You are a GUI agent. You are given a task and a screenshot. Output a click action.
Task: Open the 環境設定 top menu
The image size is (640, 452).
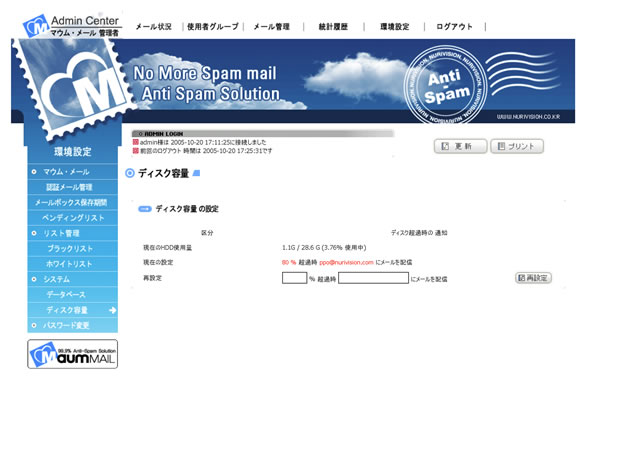click(x=395, y=27)
